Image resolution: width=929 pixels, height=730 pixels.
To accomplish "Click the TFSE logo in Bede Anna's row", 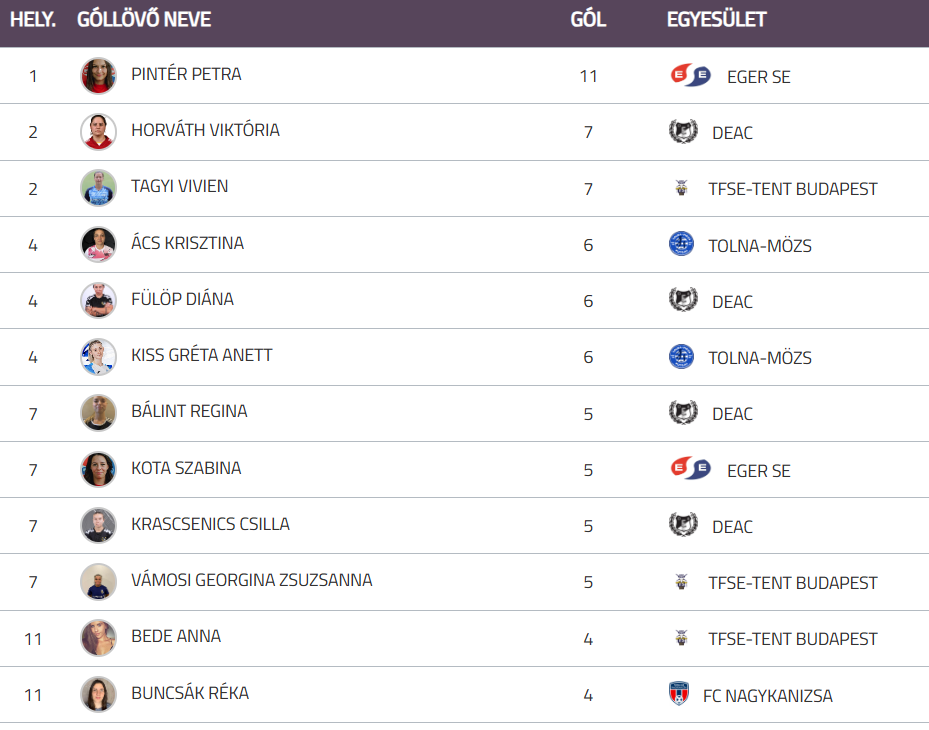I will (681, 638).
